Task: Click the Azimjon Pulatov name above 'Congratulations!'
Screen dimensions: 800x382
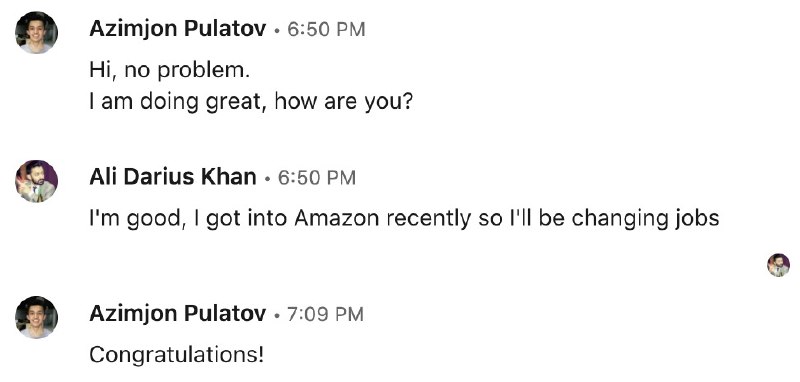Action: (178, 314)
